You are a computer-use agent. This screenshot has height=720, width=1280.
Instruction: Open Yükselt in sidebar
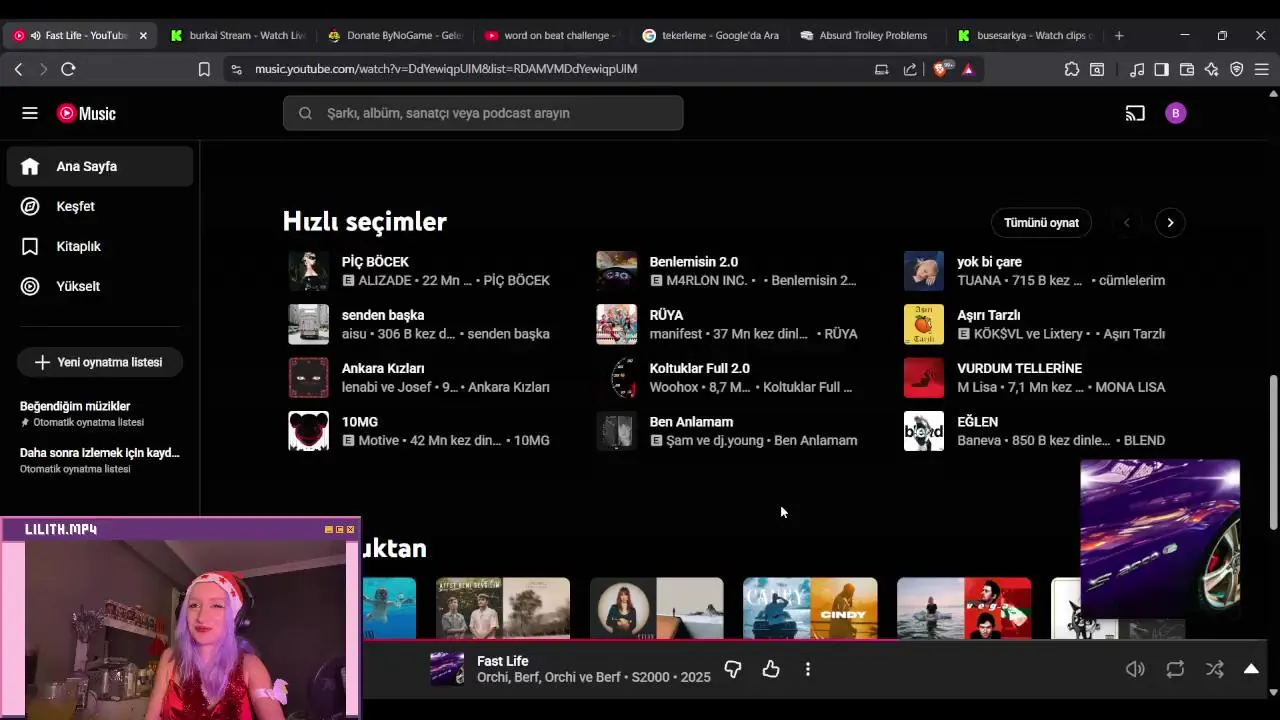pos(100,286)
